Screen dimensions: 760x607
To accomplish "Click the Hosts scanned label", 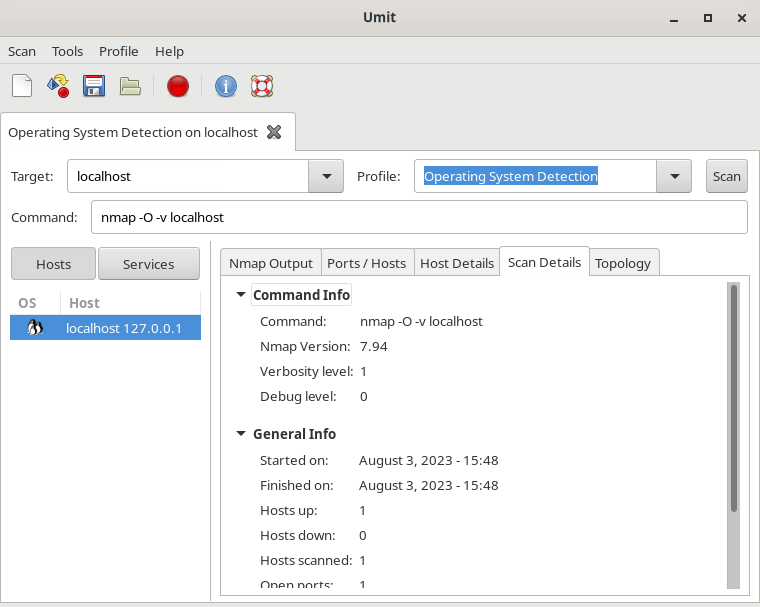I will click(x=306, y=560).
